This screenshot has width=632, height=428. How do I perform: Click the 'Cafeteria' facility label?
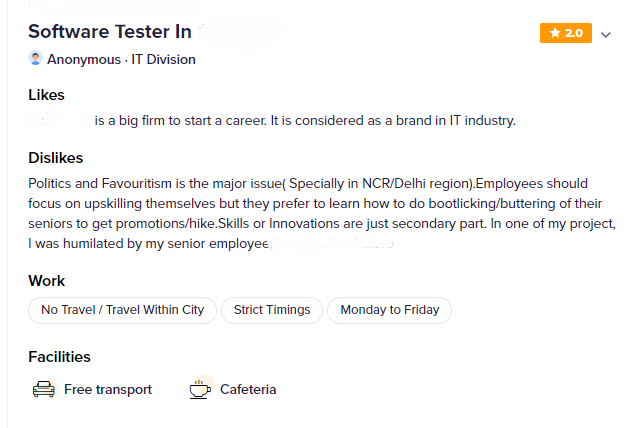coord(248,389)
